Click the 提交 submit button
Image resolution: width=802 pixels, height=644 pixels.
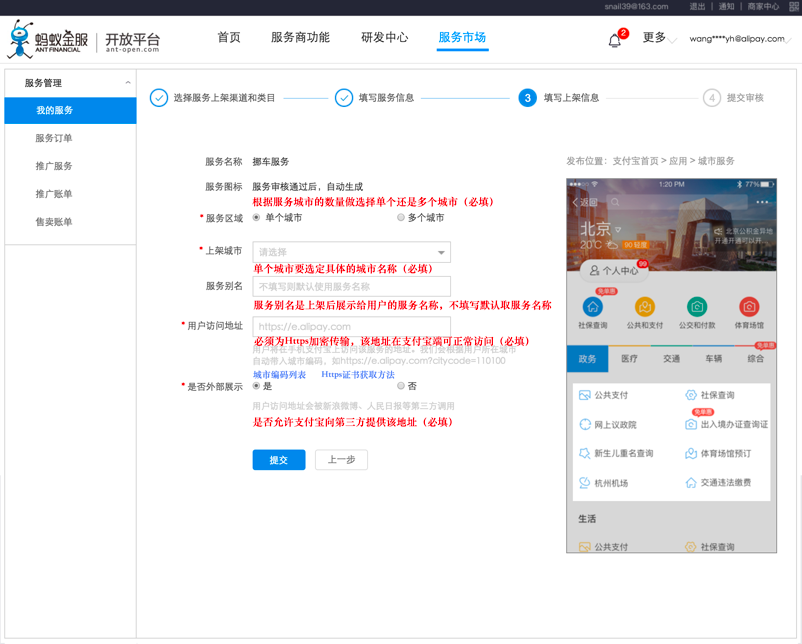point(279,460)
